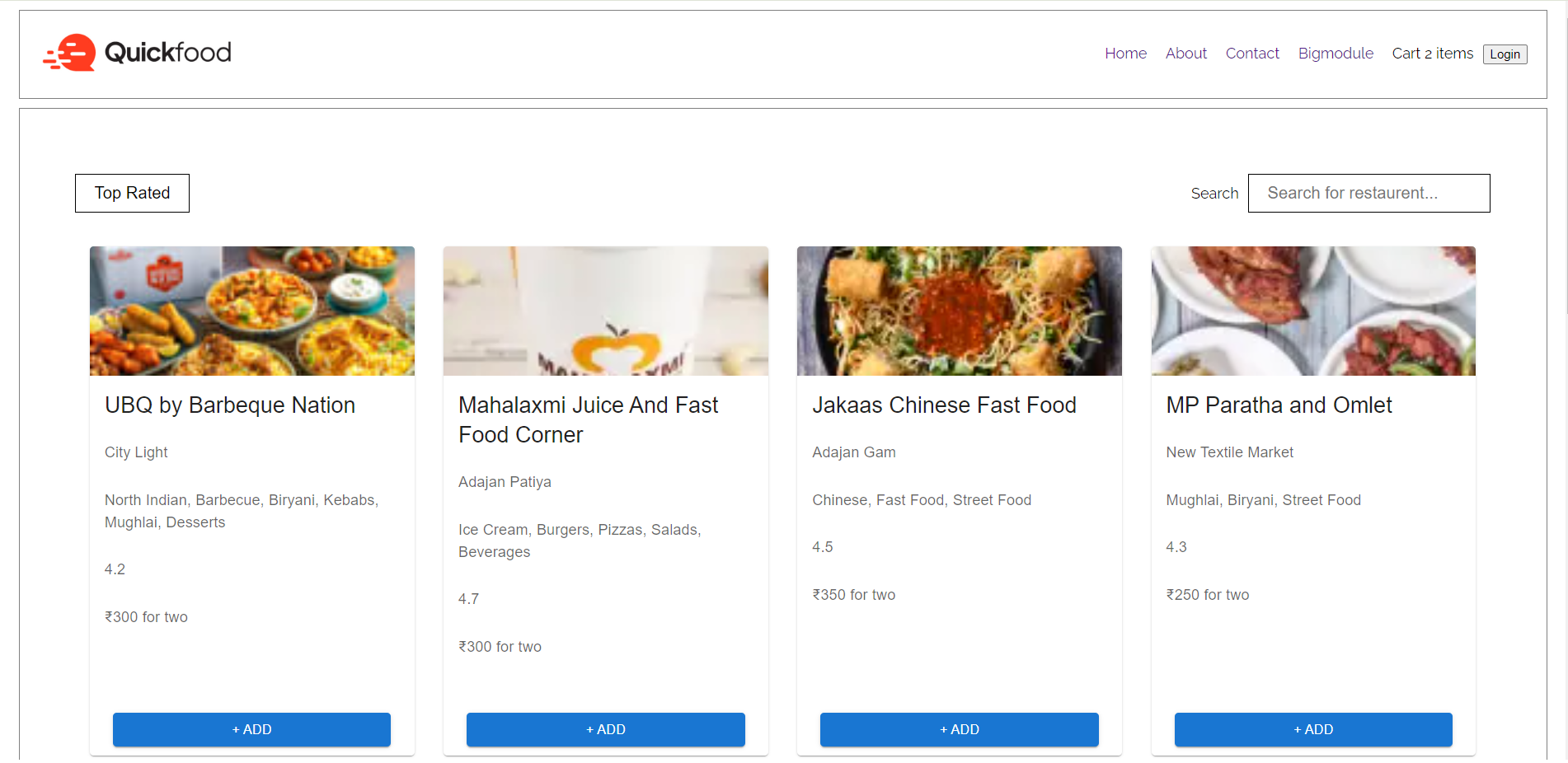Image resolution: width=1568 pixels, height=763 pixels.
Task: Add UBQ by Barbeque Nation to cart
Action: pyautogui.click(x=251, y=729)
